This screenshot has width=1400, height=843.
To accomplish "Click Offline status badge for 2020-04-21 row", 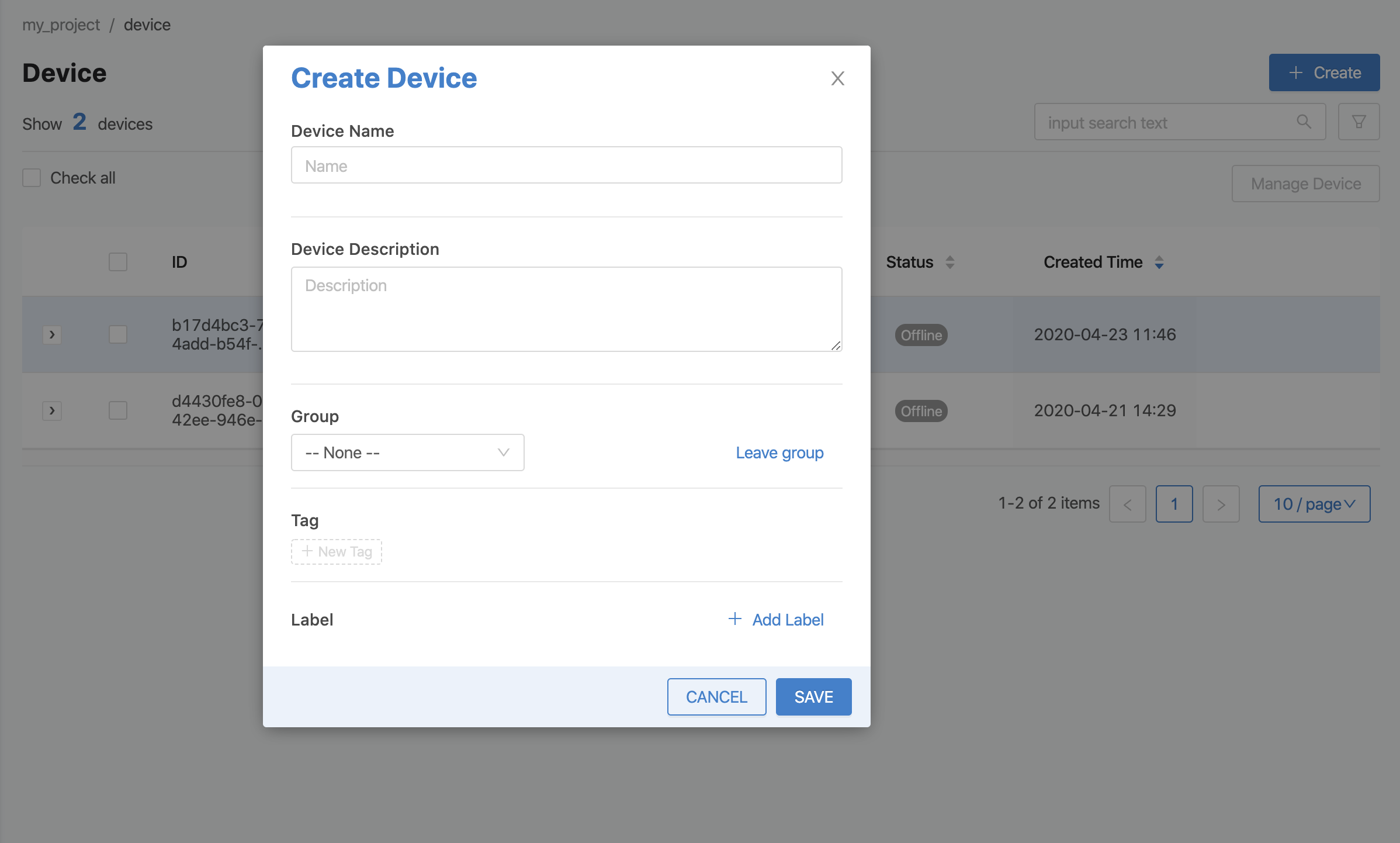I will (x=921, y=411).
